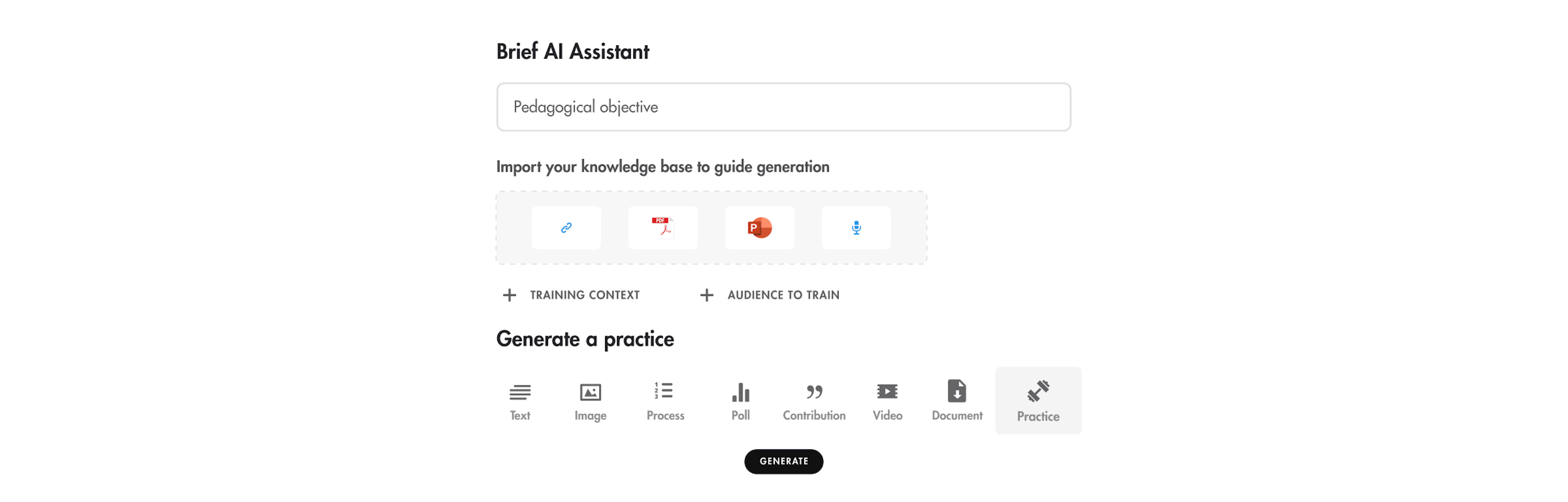
Task: Choose the Process content type
Action: click(665, 401)
